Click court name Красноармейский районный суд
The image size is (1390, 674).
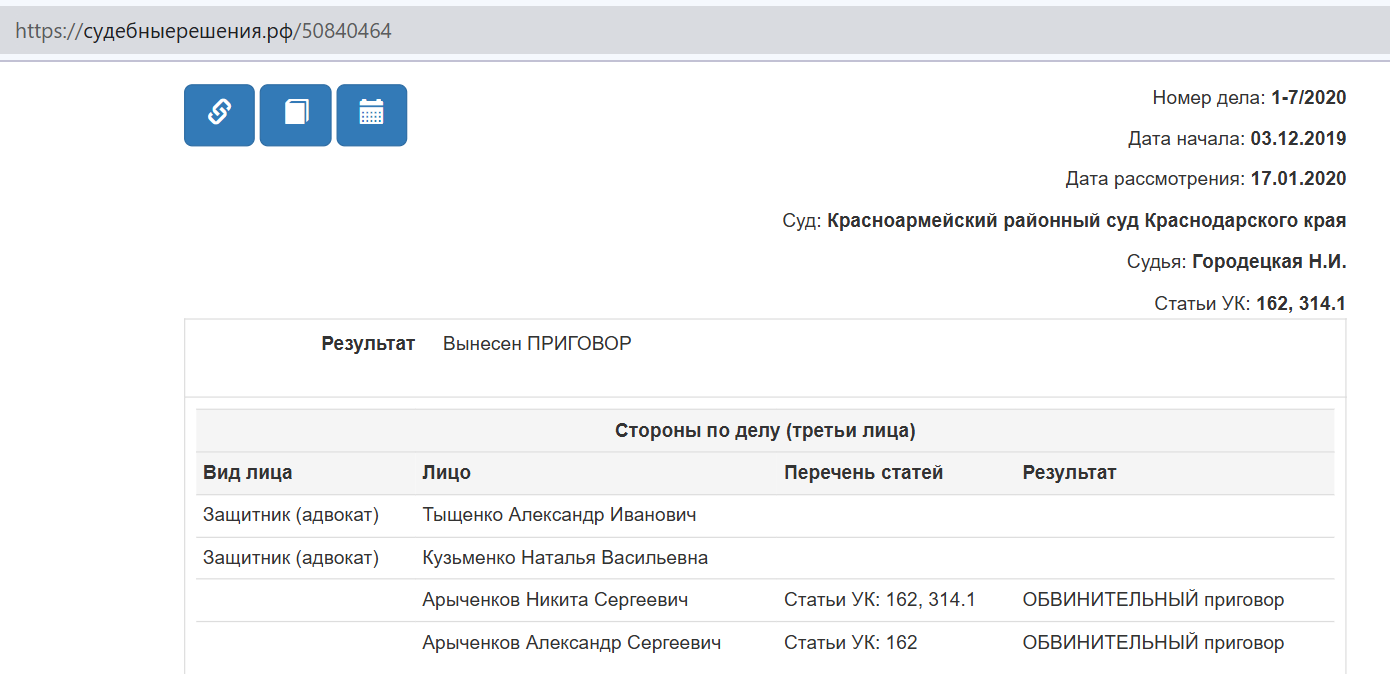pos(1086,221)
